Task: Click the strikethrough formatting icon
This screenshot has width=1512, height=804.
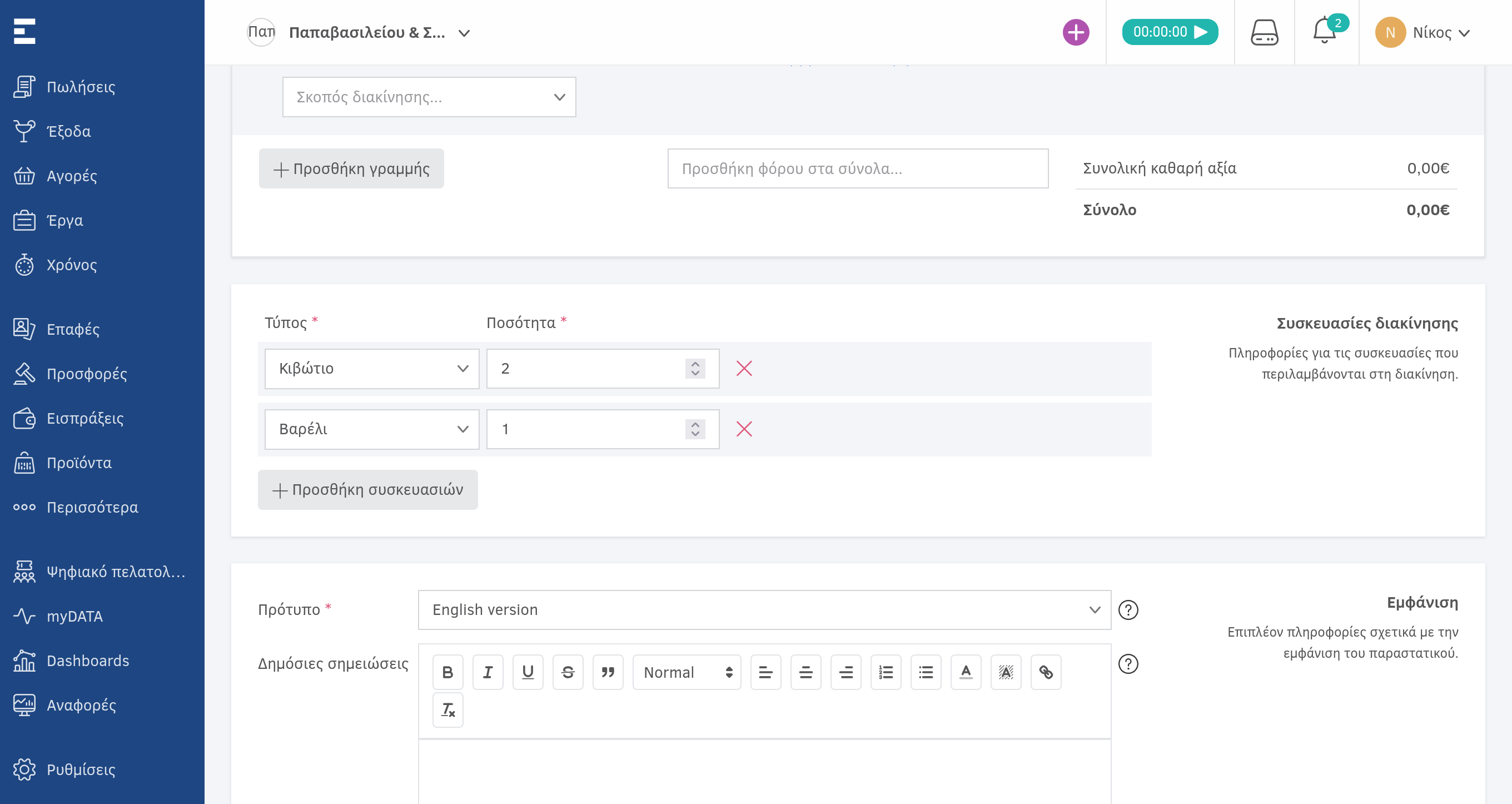Action: (568, 672)
